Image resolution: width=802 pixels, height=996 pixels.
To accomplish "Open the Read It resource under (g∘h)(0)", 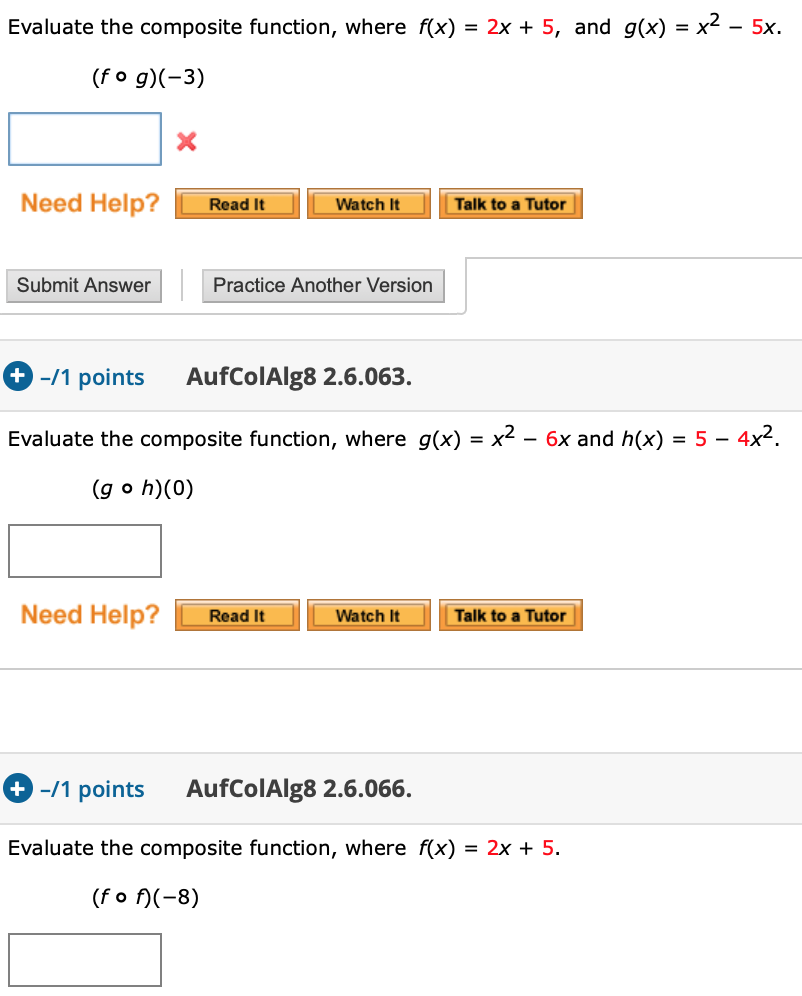I will click(x=236, y=615).
